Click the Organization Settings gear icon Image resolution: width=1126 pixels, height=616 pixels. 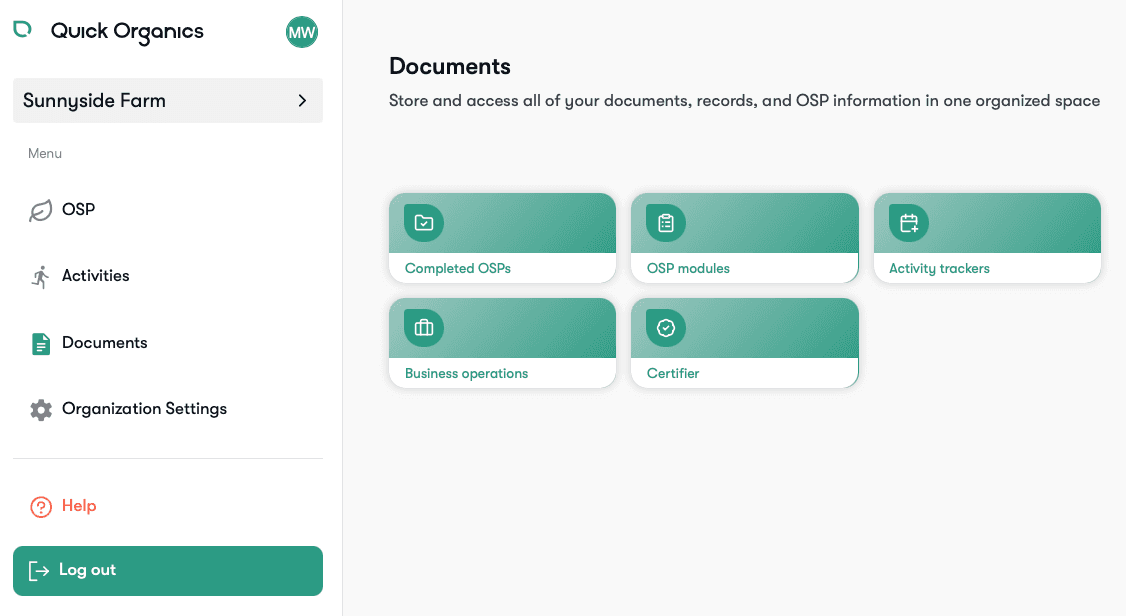pyautogui.click(x=41, y=408)
